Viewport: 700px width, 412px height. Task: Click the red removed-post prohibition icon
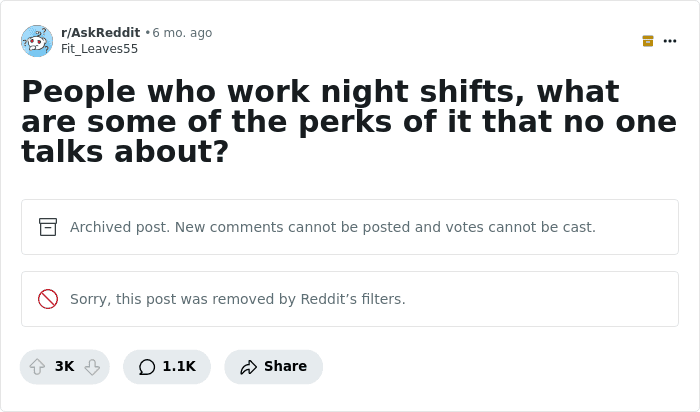(48, 299)
